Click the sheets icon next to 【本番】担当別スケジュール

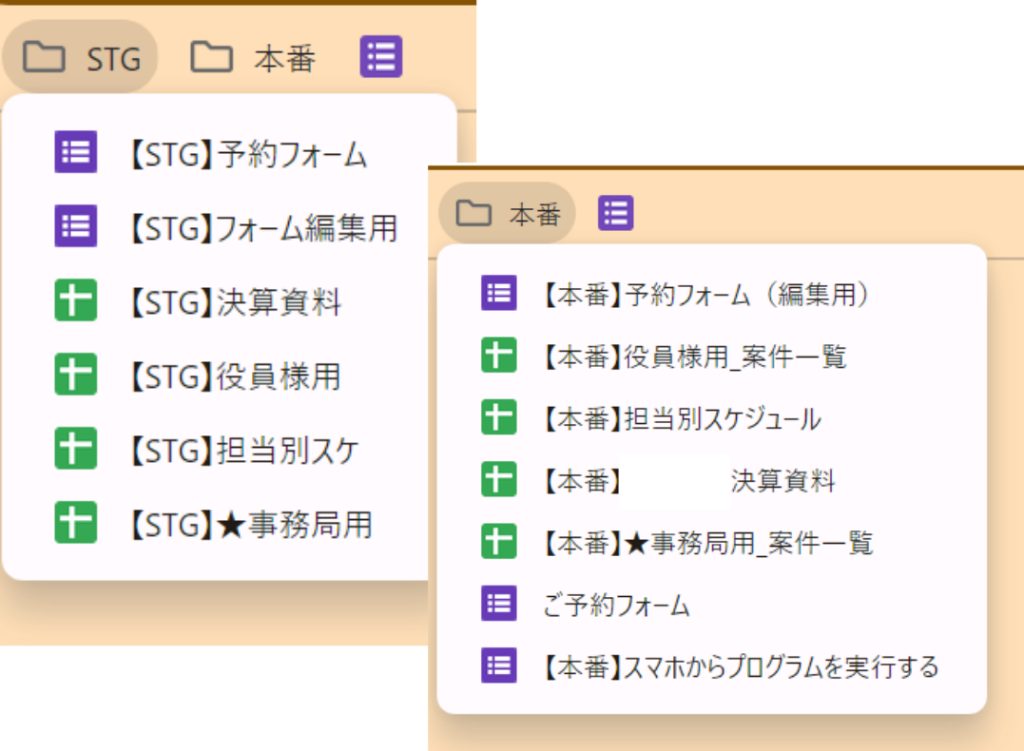pos(498,418)
